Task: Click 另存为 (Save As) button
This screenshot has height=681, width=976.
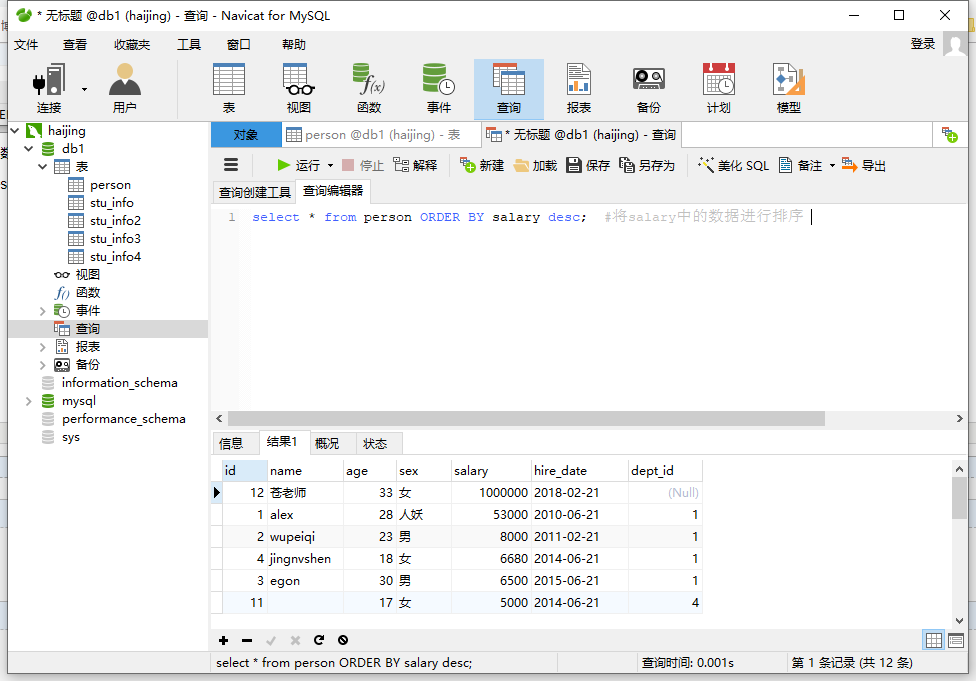Action: 647,165
